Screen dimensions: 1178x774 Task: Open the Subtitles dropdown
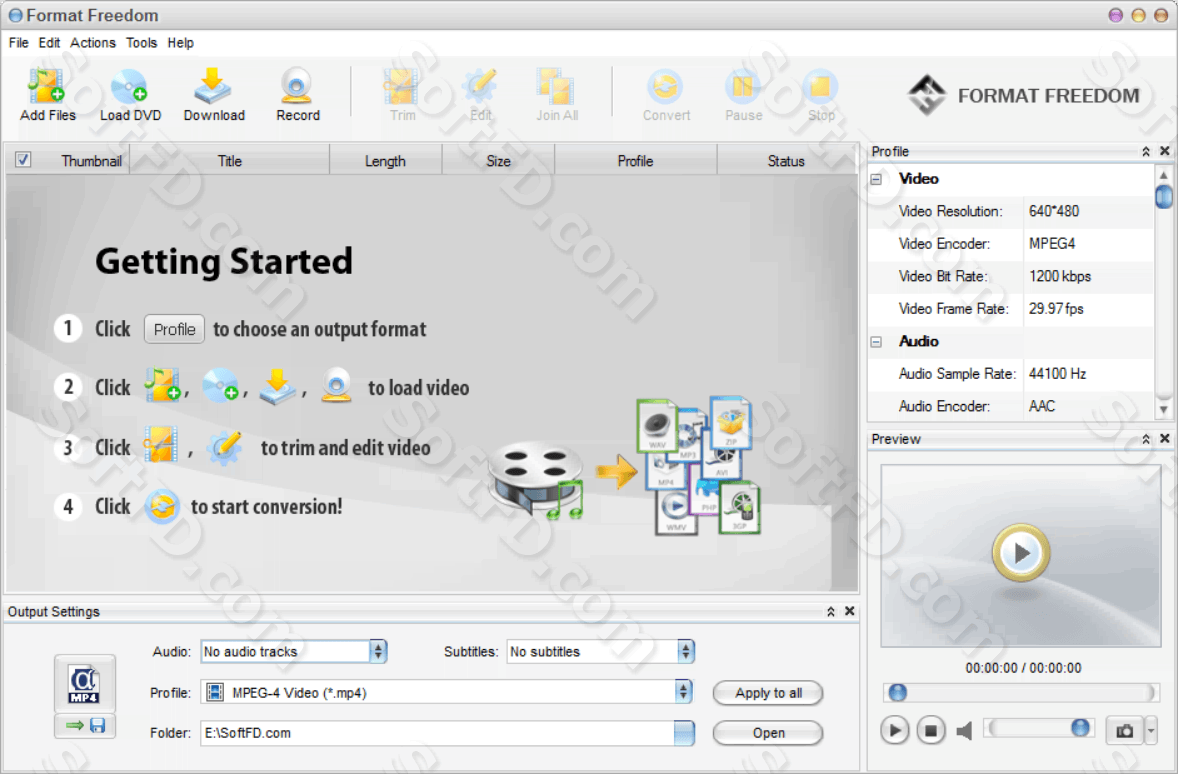[685, 652]
